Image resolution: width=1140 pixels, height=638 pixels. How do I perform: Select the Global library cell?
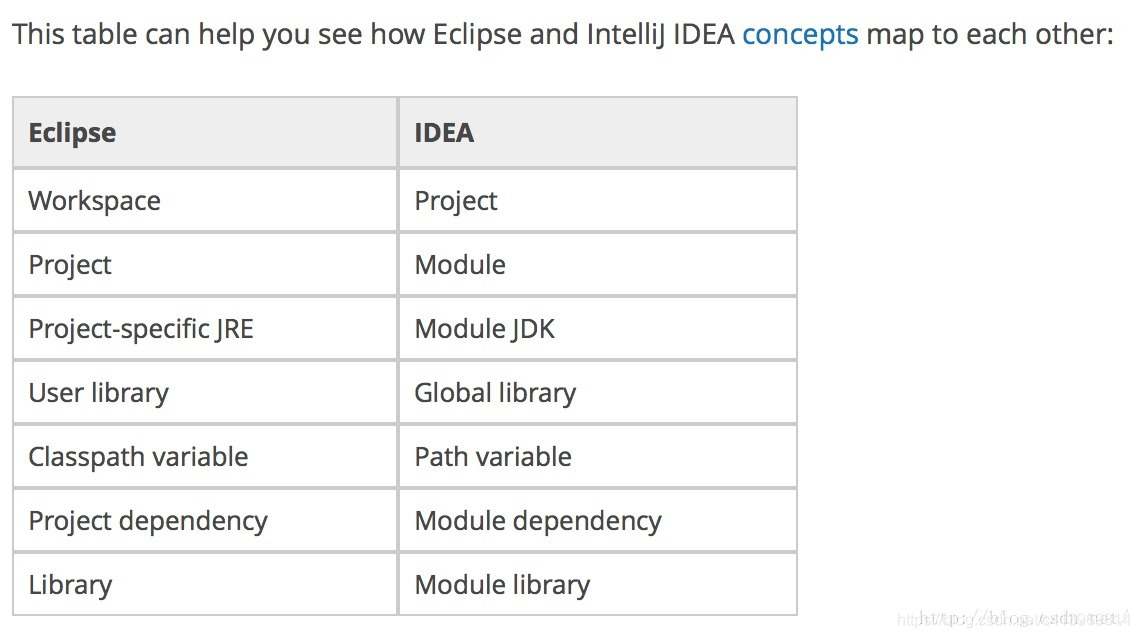coord(598,392)
